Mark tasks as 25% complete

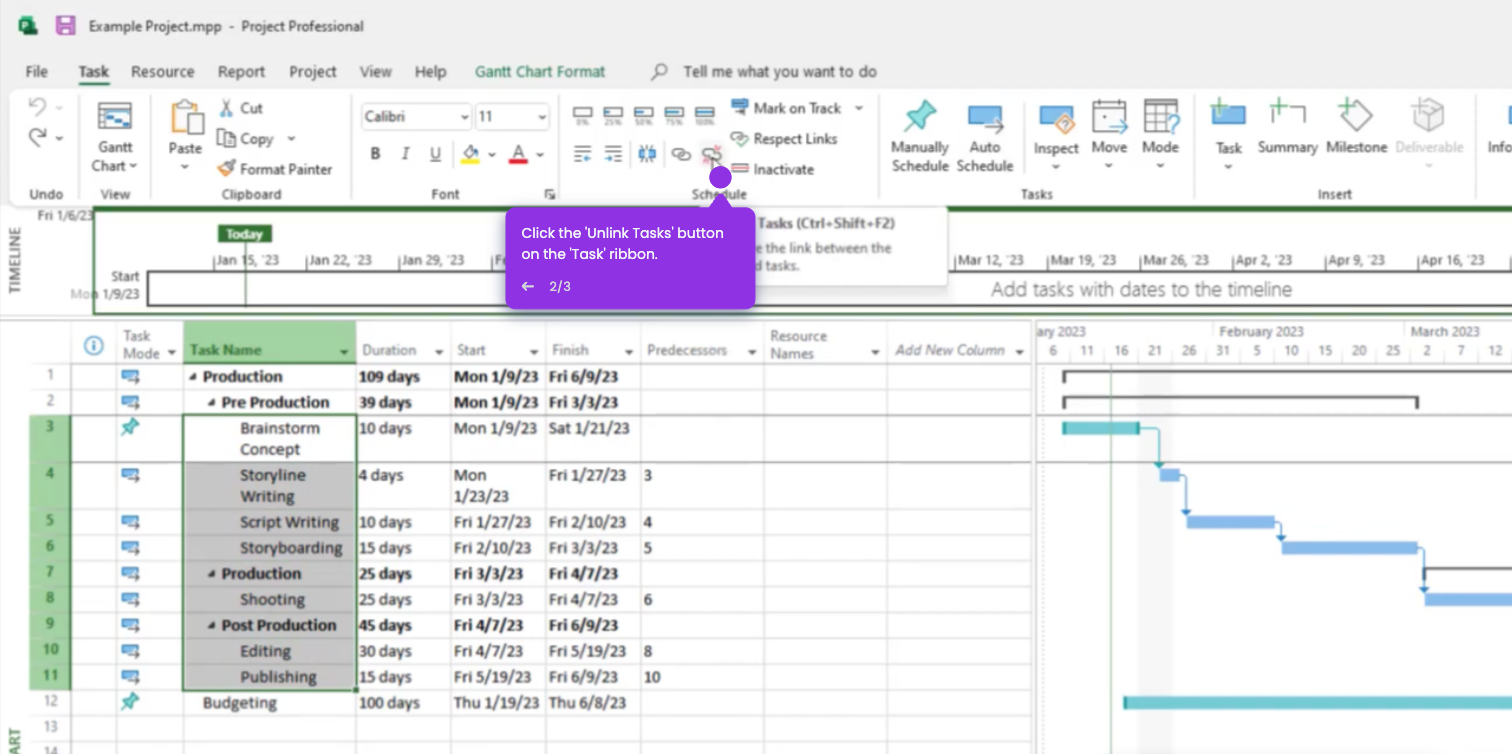614,115
